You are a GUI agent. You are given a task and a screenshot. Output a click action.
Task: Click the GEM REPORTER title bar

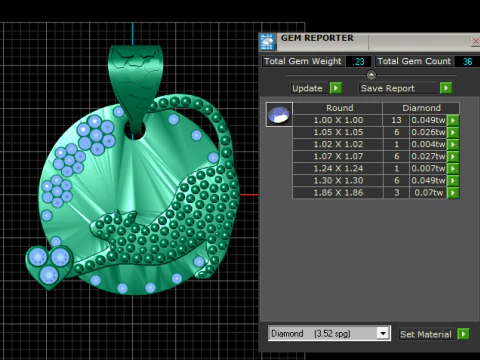370,41
